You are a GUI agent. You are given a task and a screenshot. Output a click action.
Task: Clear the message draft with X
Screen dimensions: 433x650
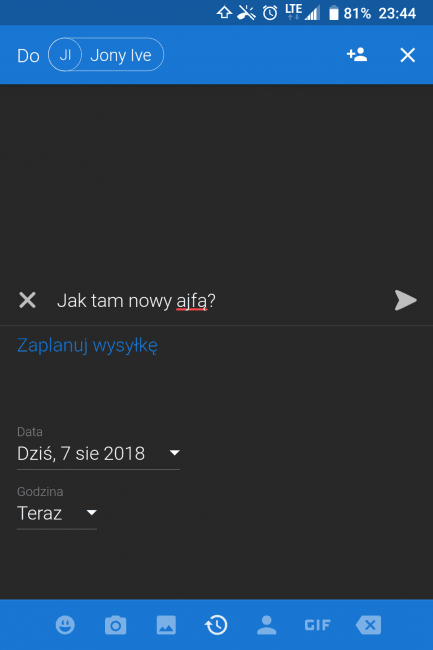[27, 300]
